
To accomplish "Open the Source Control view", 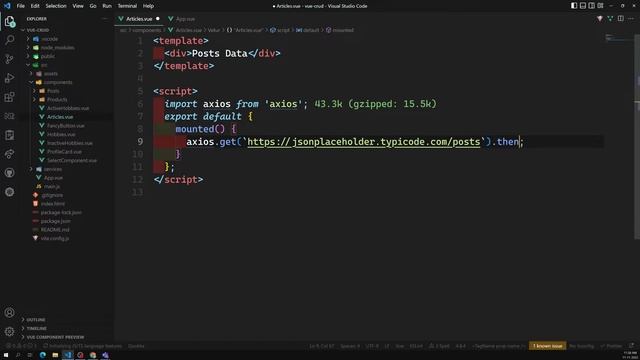I will (9, 59).
